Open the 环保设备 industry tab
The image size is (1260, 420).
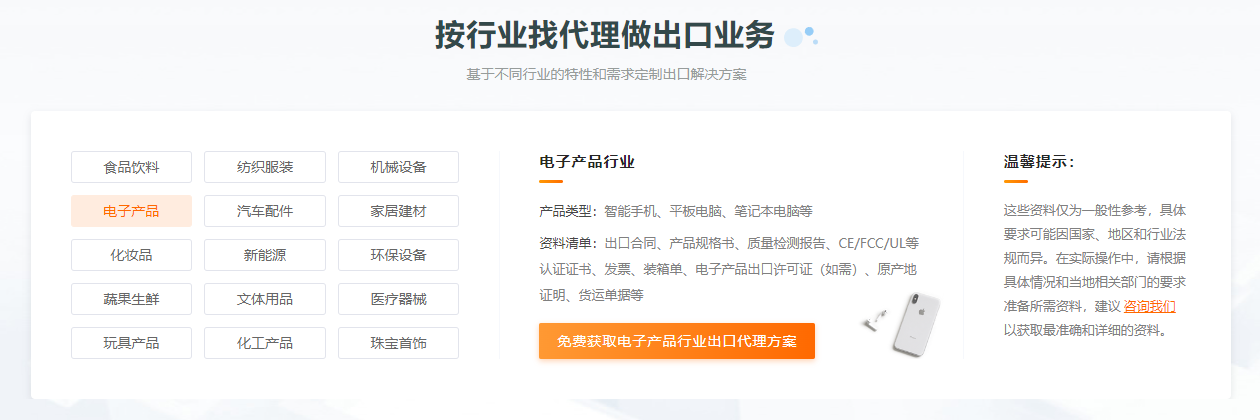pyautogui.click(x=398, y=255)
